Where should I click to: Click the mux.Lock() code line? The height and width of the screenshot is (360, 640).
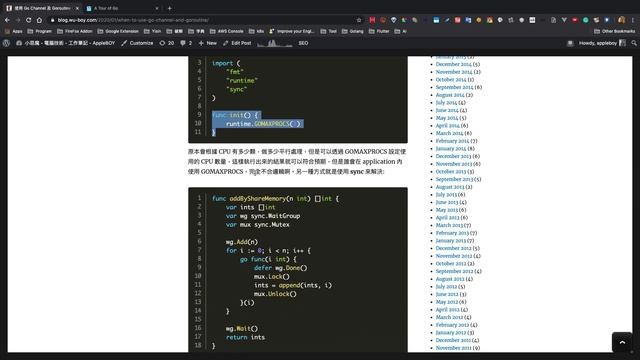(x=271, y=276)
